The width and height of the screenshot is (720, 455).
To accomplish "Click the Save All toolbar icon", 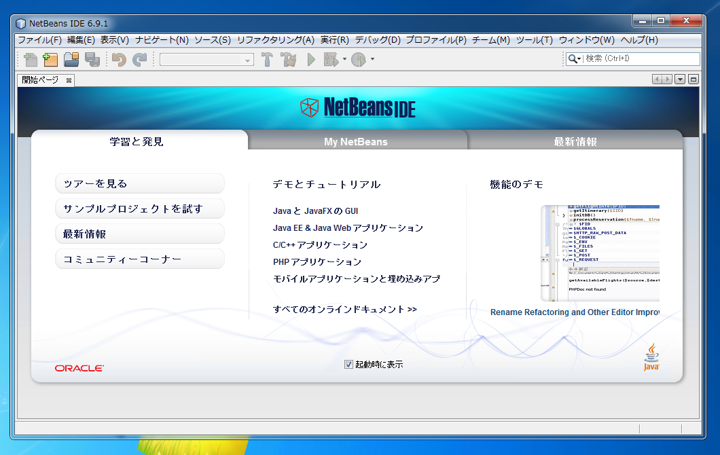I will point(92,59).
